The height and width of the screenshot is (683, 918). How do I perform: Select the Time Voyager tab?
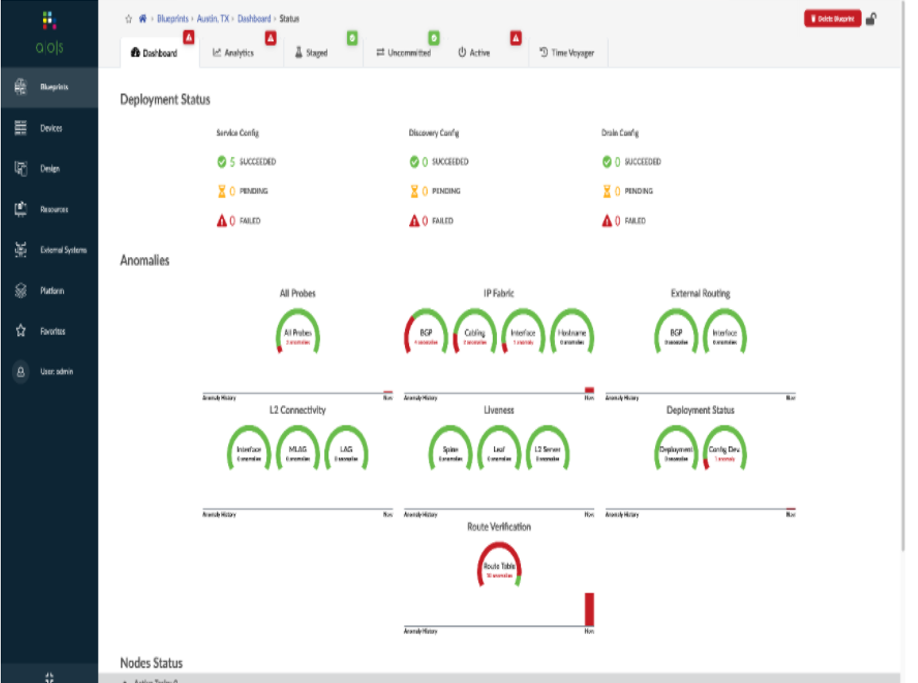click(566, 53)
